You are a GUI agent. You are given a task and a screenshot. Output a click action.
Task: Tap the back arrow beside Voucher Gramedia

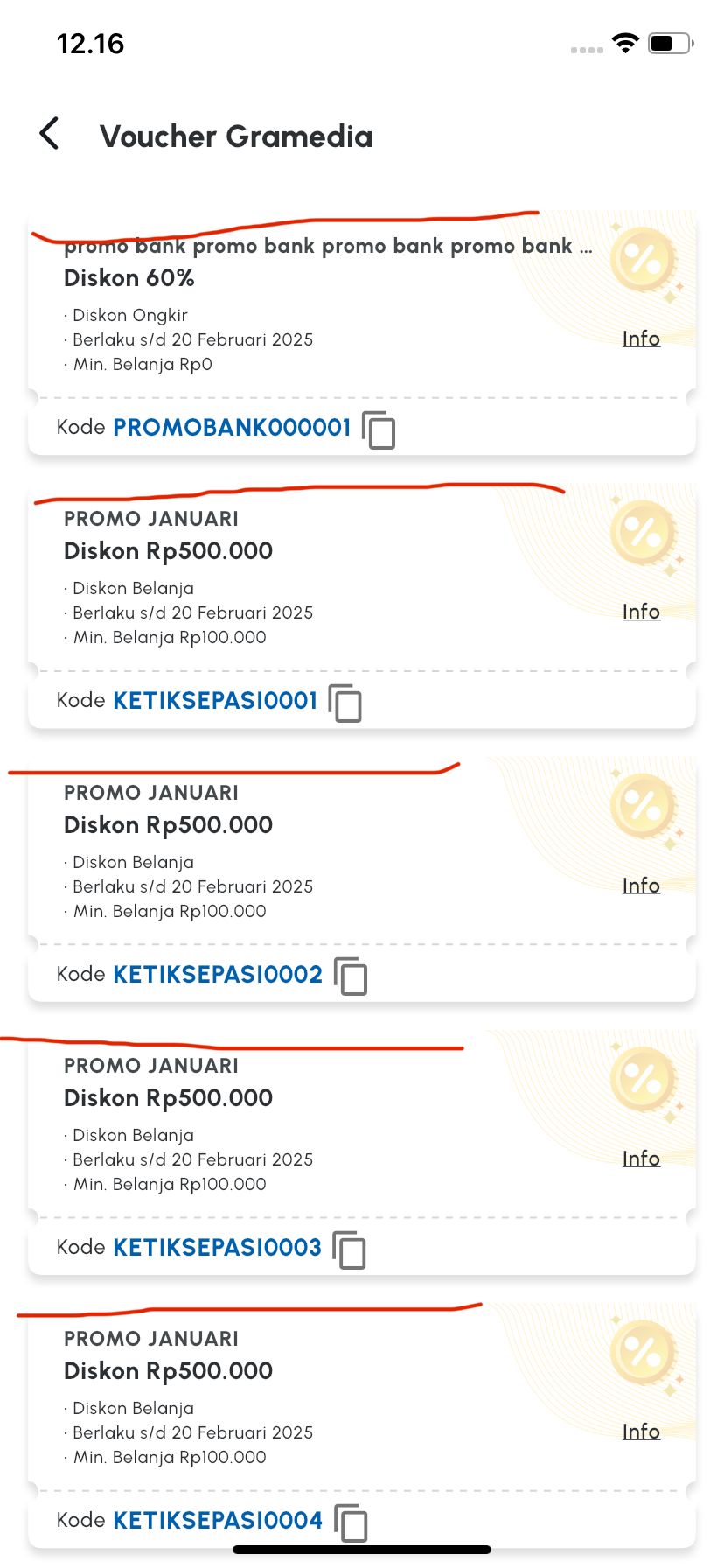(x=50, y=134)
